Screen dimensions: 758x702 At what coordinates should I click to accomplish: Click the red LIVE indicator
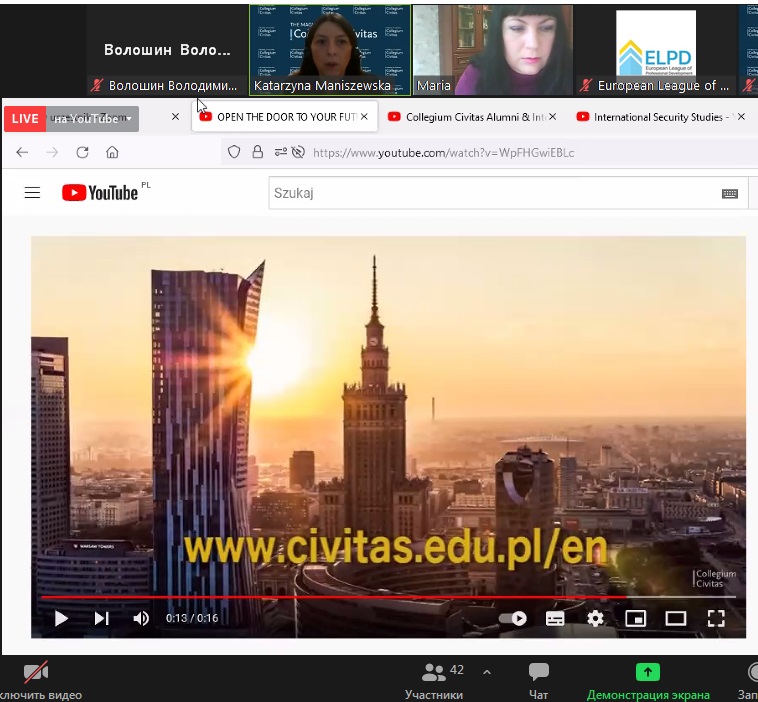(x=25, y=119)
